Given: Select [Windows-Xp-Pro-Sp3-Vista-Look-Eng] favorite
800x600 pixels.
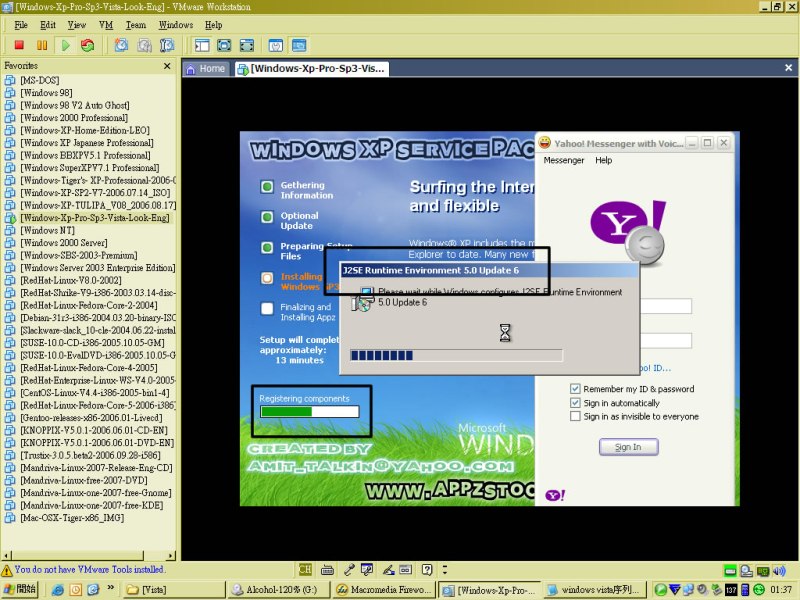Looking at the screenshot, I should click(94, 218).
